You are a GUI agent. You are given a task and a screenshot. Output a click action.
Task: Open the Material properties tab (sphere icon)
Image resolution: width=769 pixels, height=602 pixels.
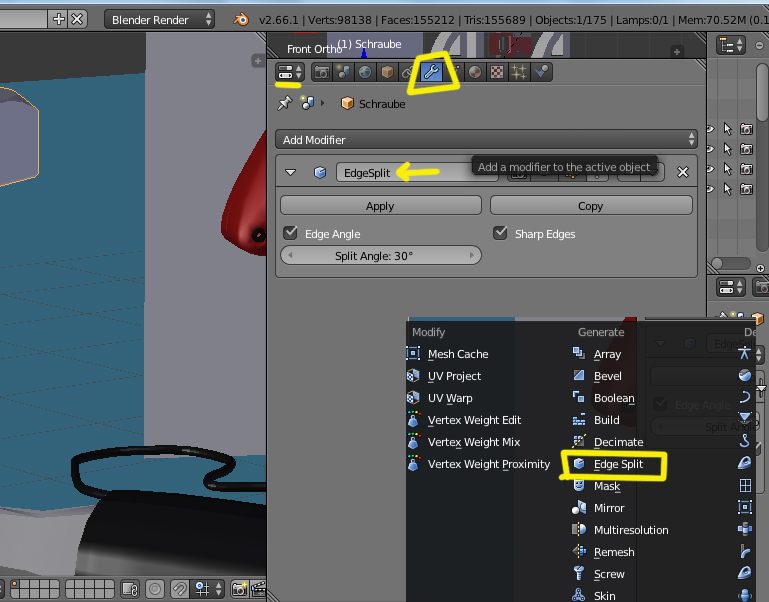(x=475, y=73)
